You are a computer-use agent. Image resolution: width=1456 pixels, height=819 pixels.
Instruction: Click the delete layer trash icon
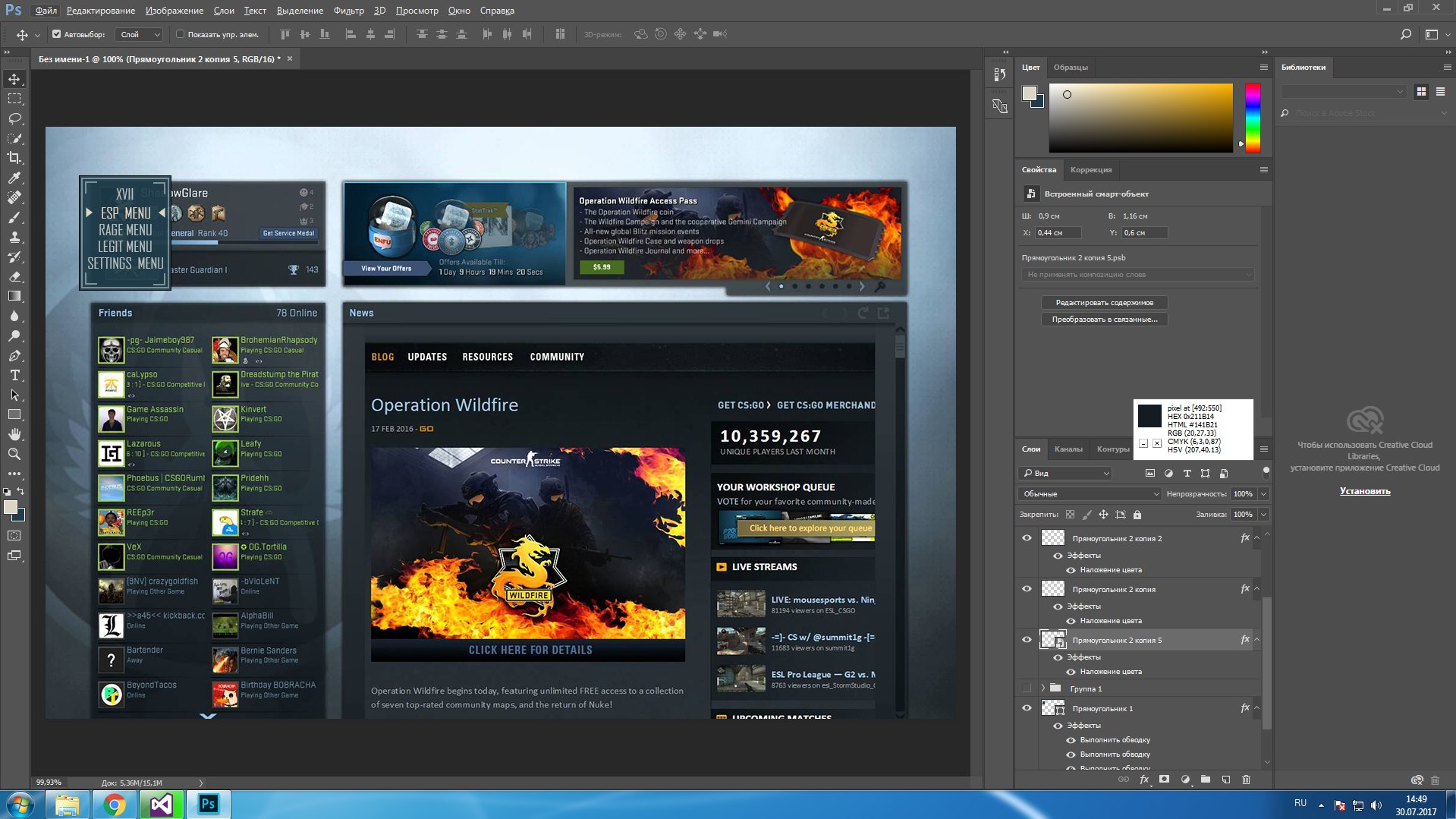tap(1246, 780)
